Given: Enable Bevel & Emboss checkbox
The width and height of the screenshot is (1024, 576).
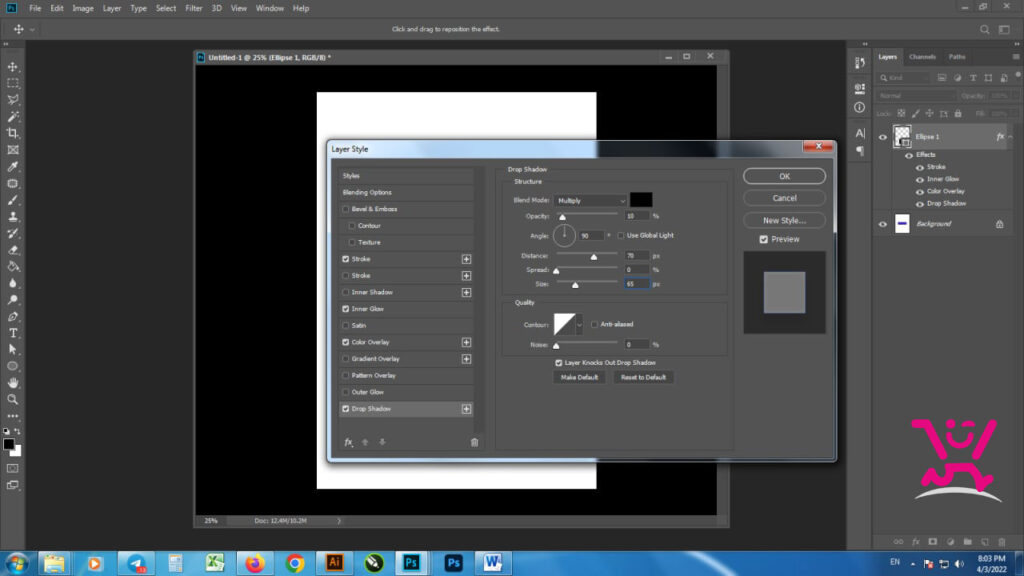Looking at the screenshot, I should [x=345, y=209].
